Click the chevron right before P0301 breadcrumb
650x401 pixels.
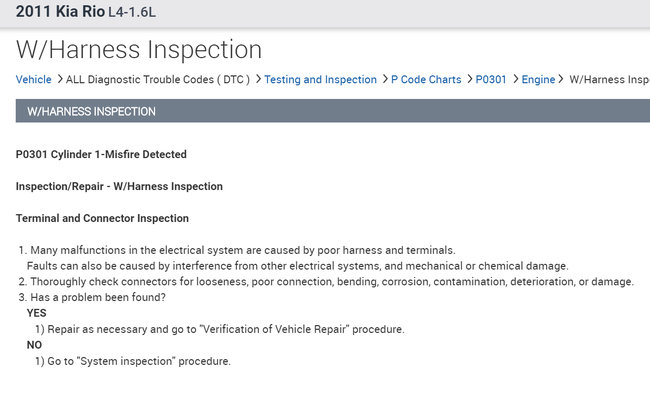[x=469, y=79]
